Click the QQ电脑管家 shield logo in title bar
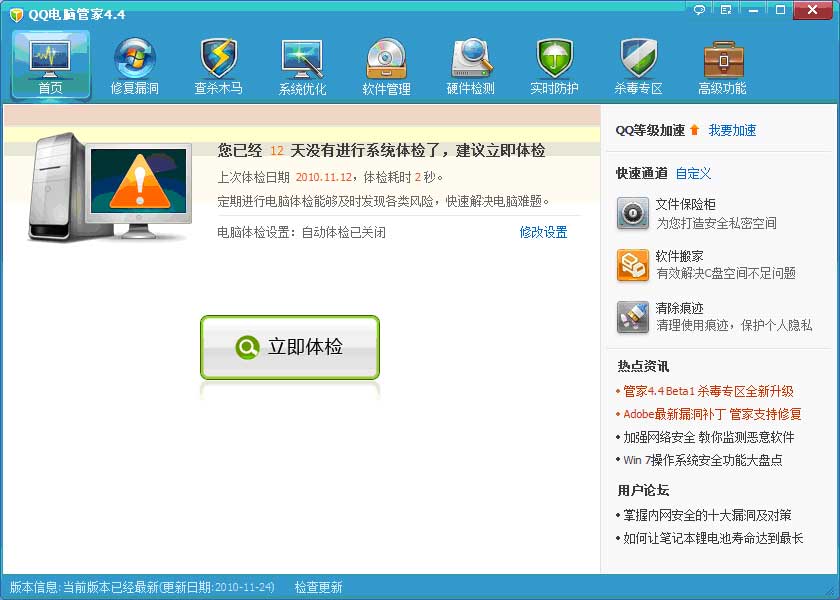Screen dimensions: 840x600 (17, 14)
